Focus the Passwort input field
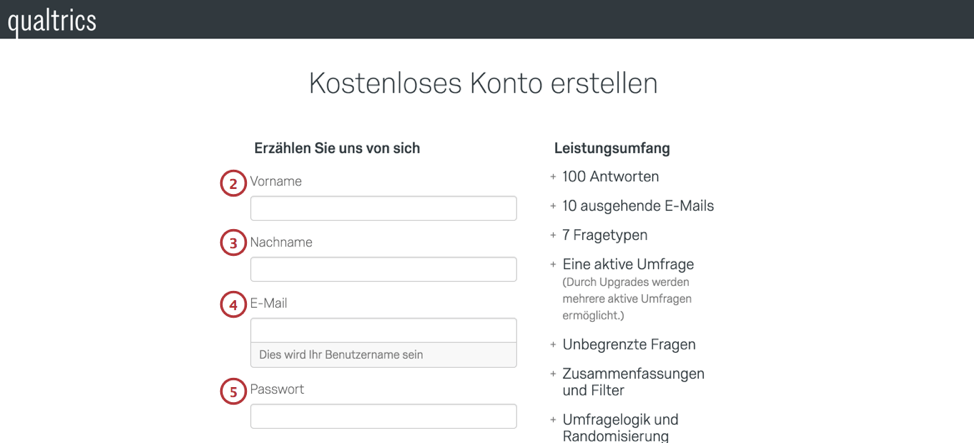 [x=383, y=416]
